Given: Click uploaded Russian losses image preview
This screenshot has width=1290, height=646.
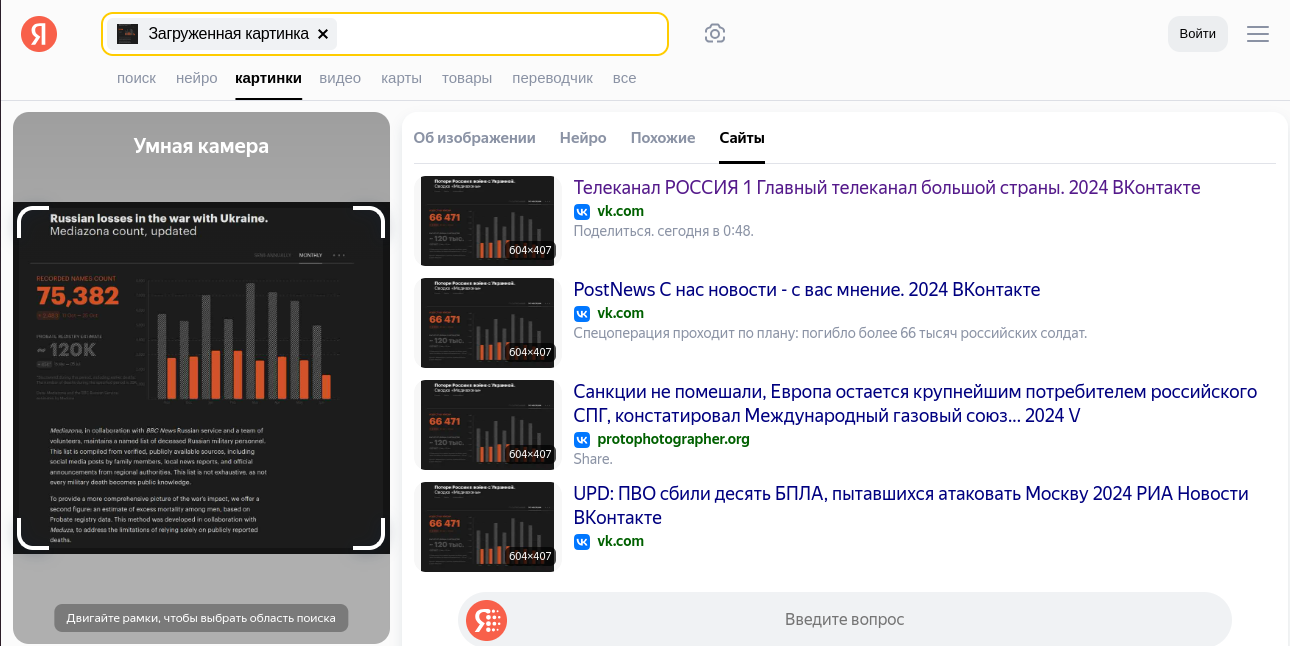Looking at the screenshot, I should point(201,378).
